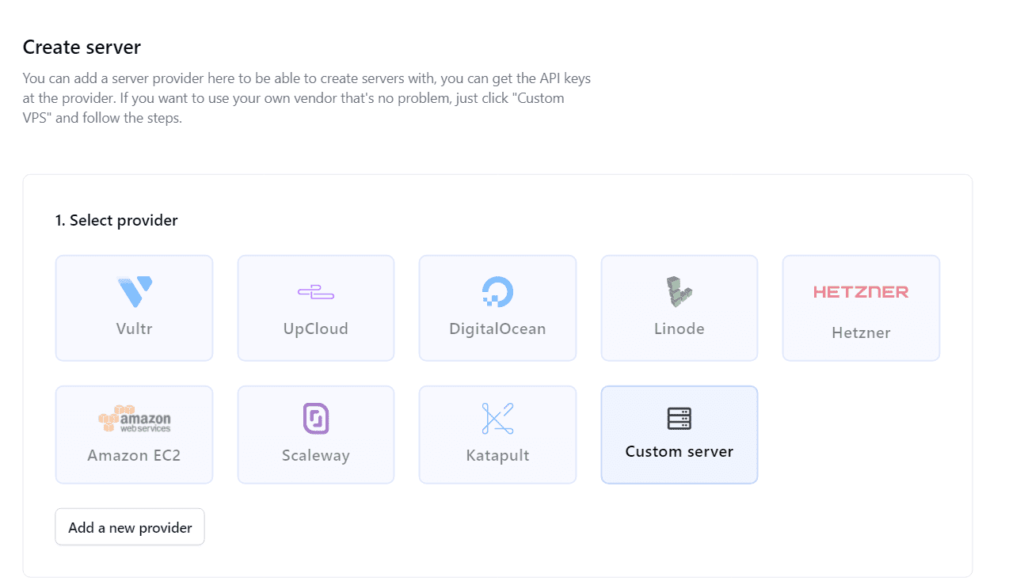Select the Custom server option
1024x581 pixels.
point(679,434)
